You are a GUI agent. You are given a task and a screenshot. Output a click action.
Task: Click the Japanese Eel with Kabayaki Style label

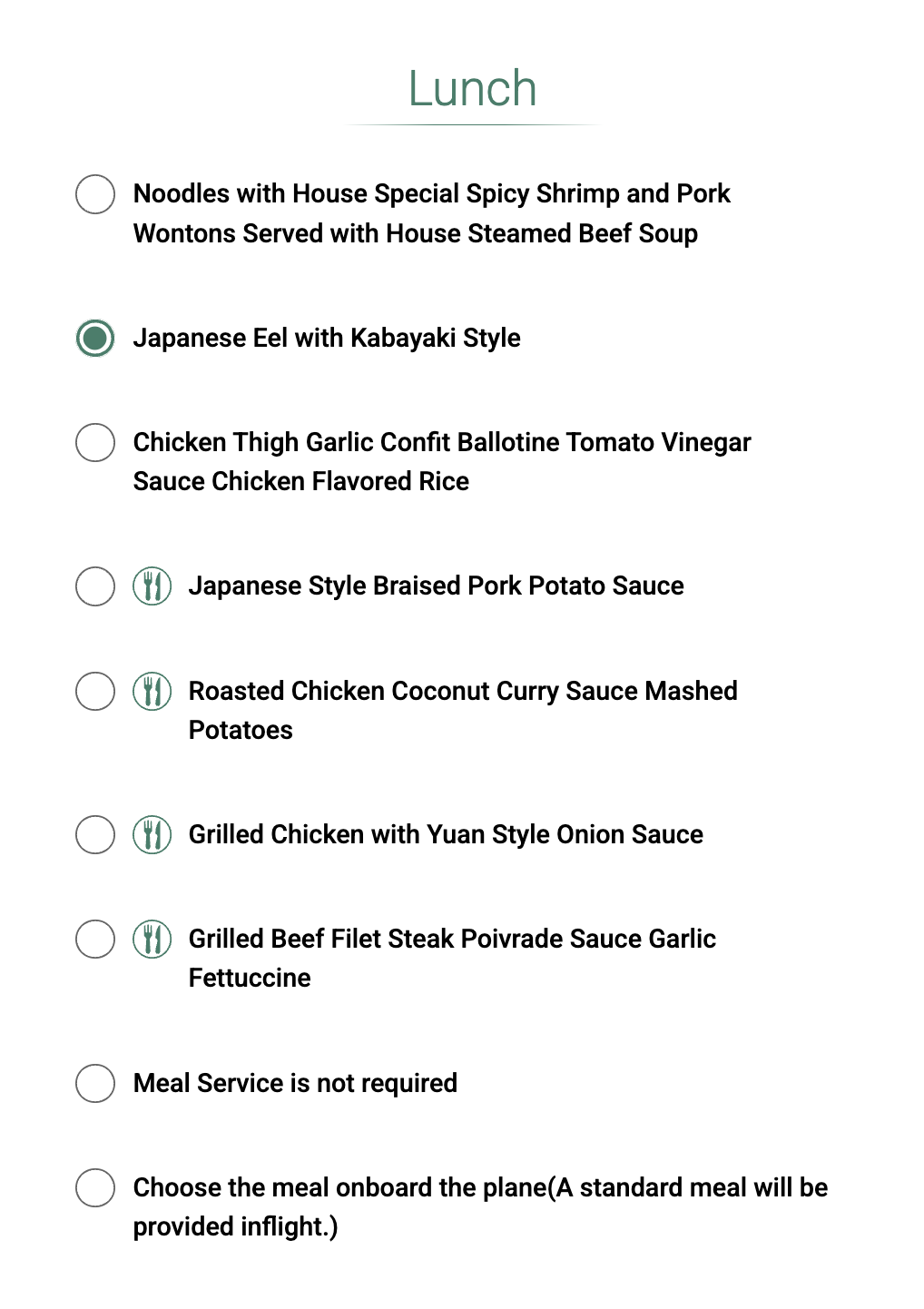(327, 339)
